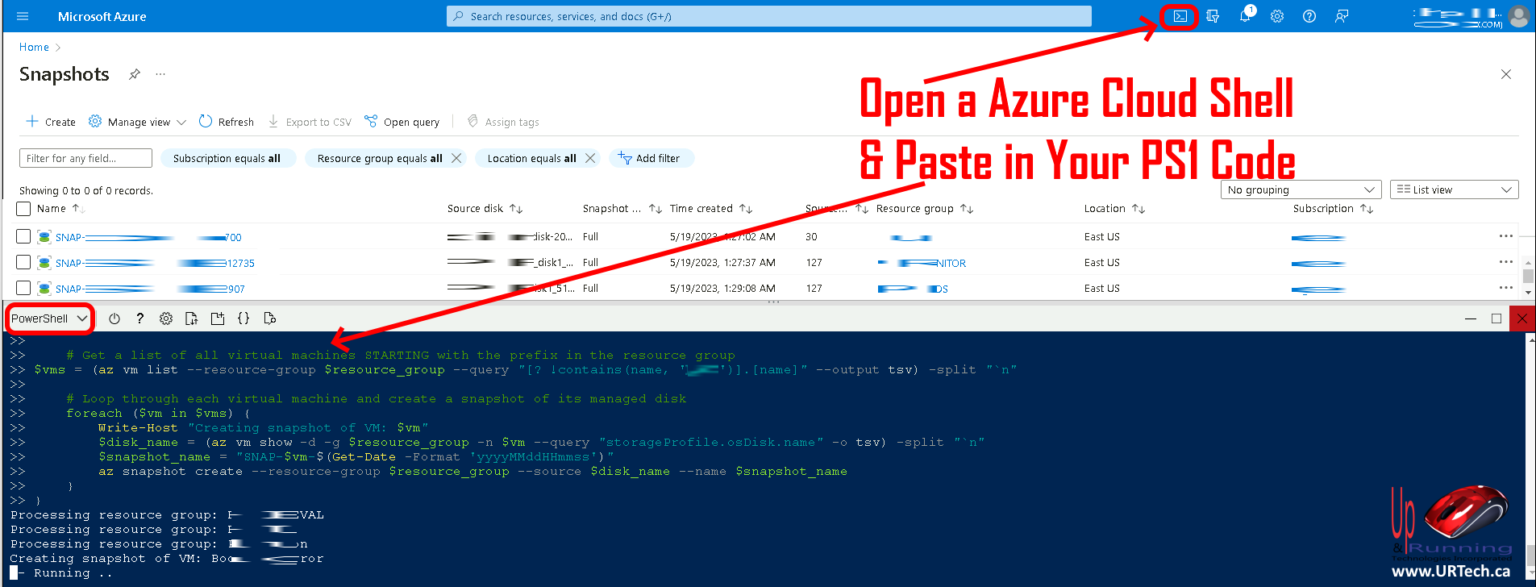
Task: Open a new shell session icon
Action: (217, 319)
